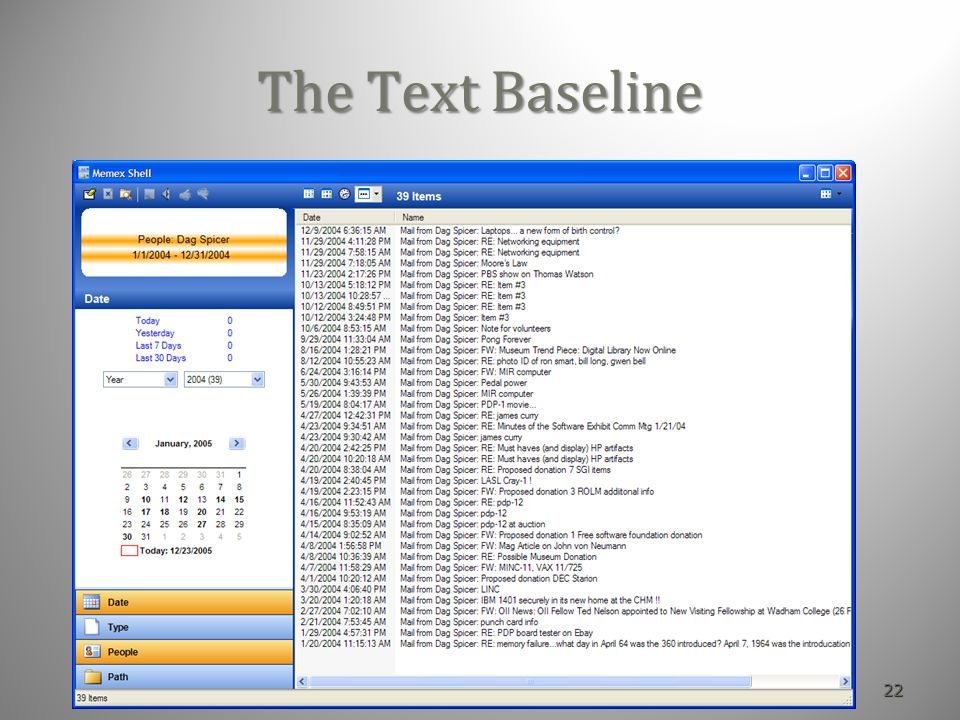
Task: Click the Today filter link
Action: click(x=148, y=320)
